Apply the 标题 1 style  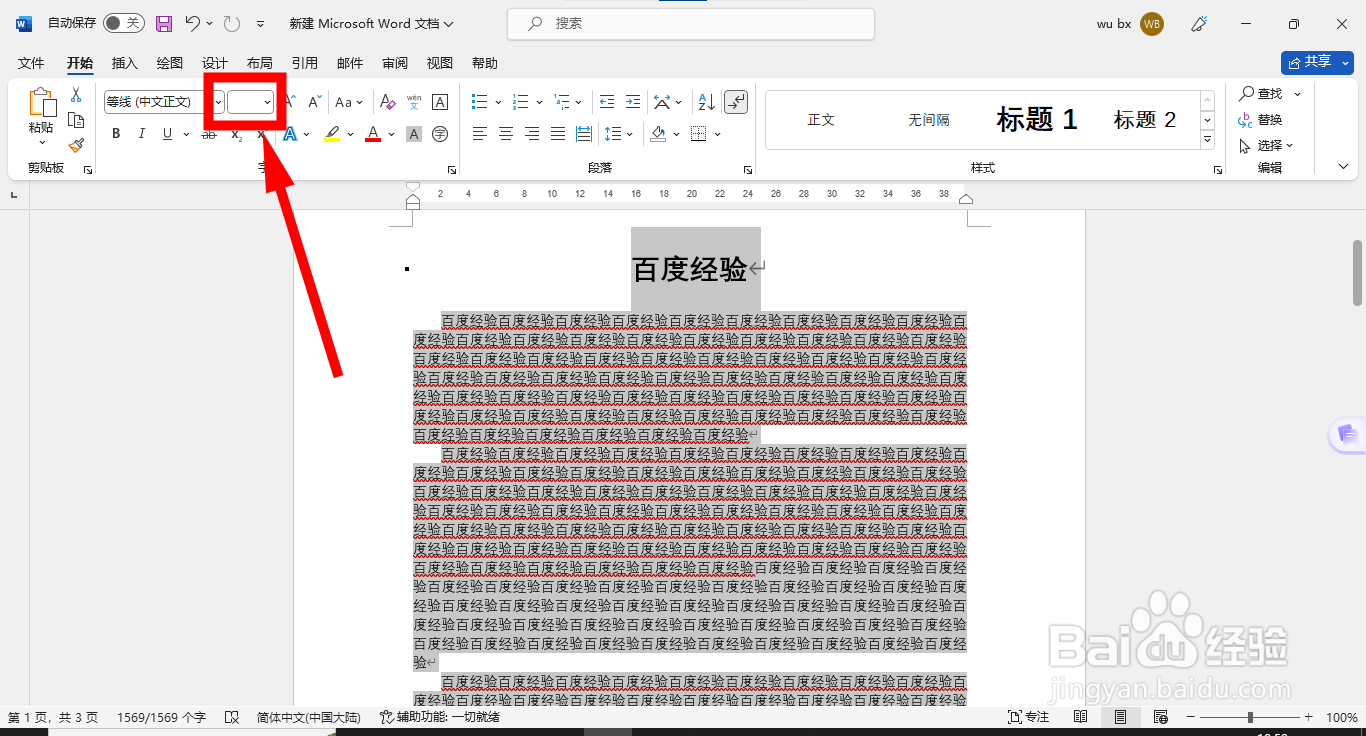point(1037,120)
